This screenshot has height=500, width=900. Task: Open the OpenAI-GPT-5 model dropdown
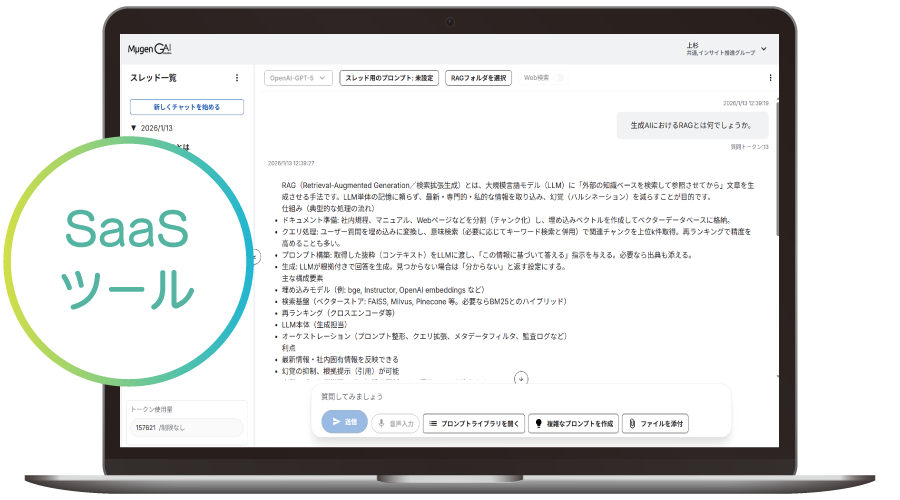298,77
